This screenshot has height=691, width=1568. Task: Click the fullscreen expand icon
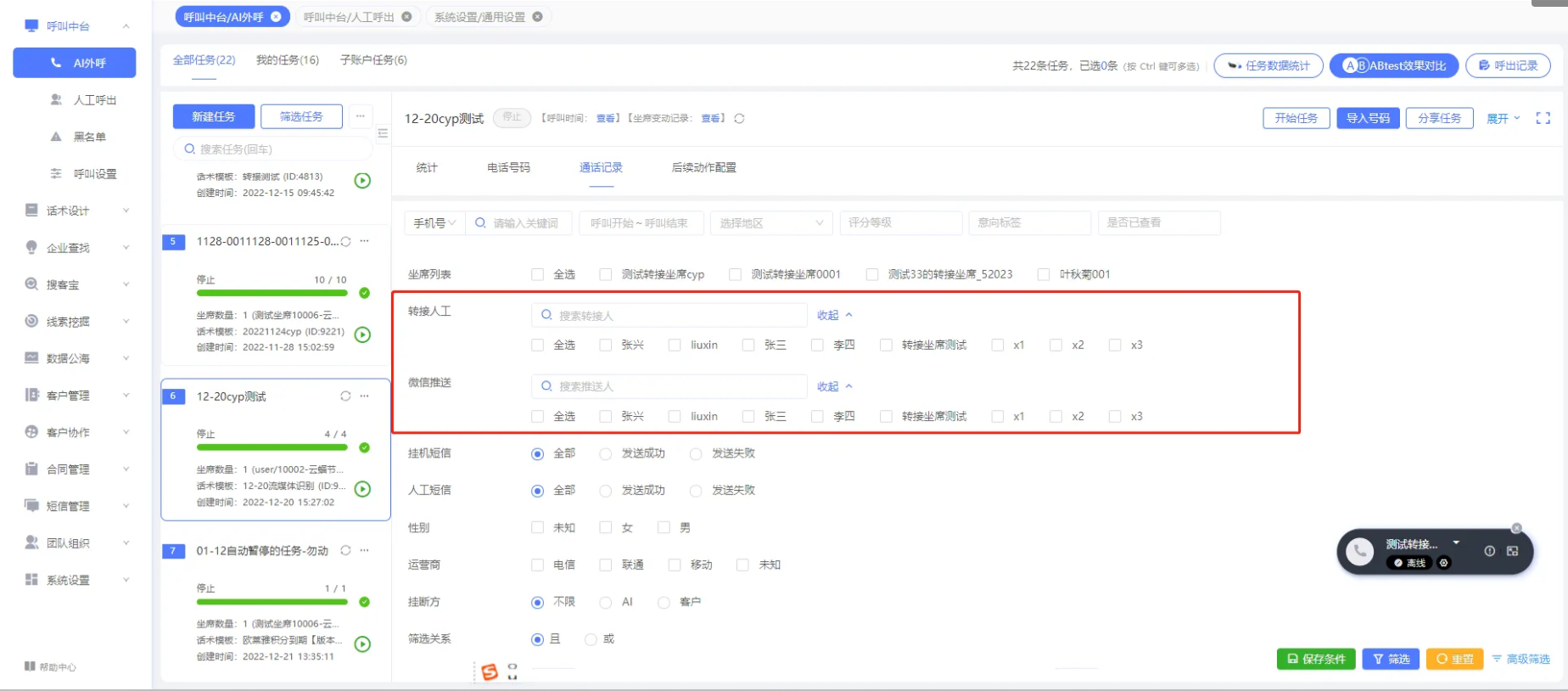(1543, 119)
